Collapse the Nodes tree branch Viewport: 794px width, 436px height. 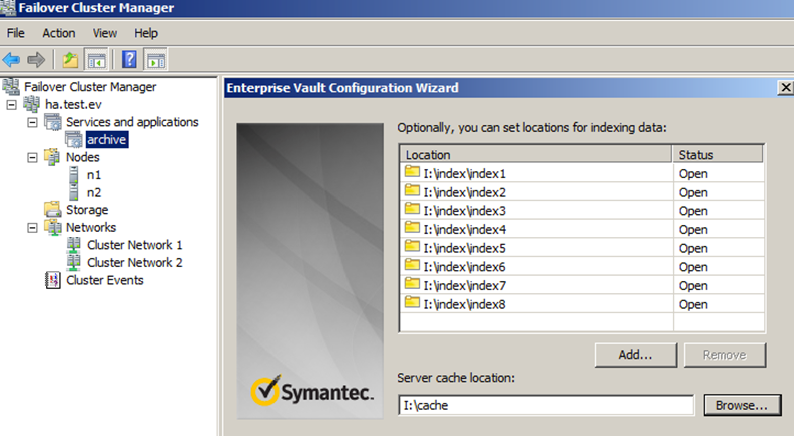click(x=32, y=157)
